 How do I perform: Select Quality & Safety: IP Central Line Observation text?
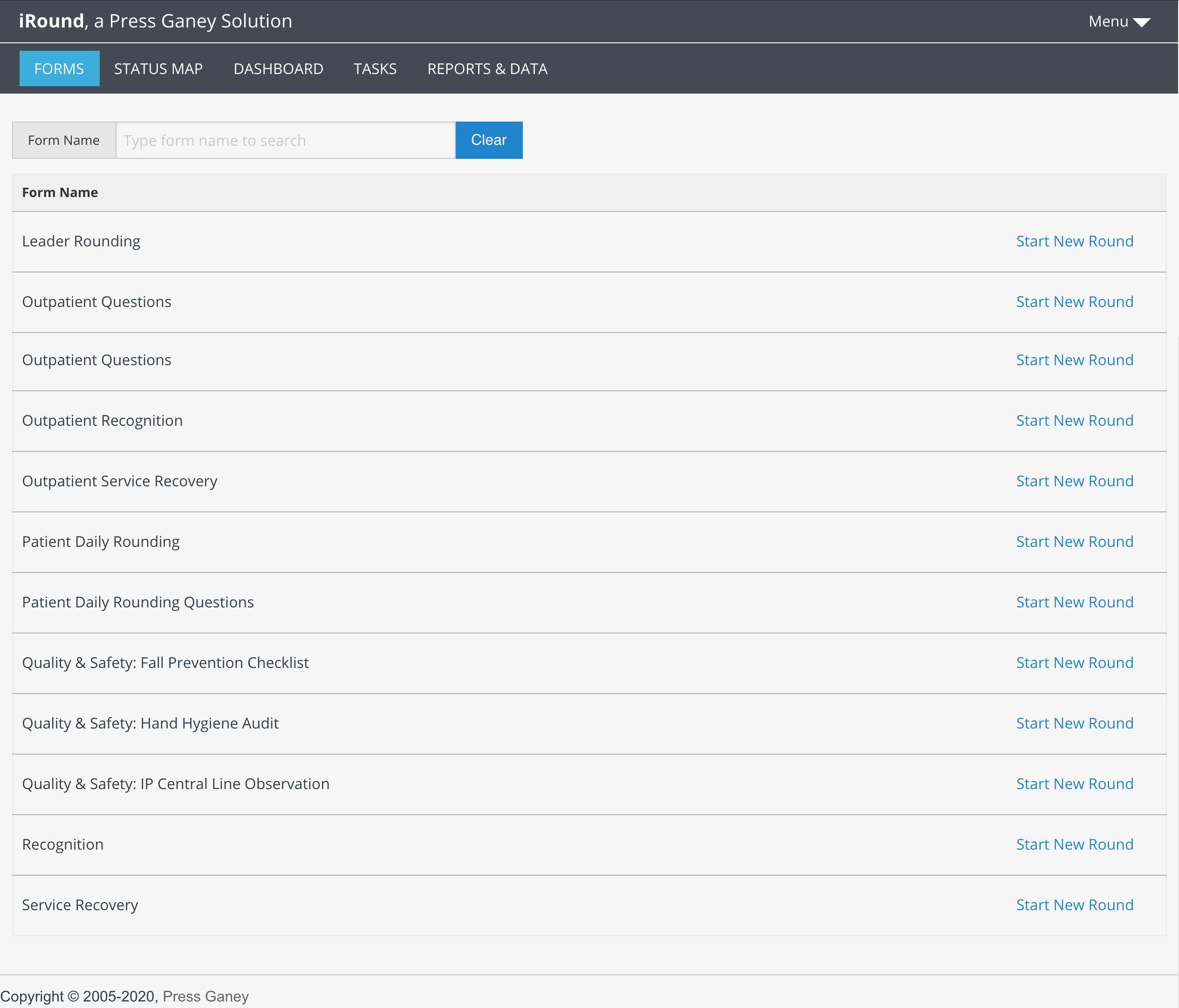pyautogui.click(x=175, y=784)
